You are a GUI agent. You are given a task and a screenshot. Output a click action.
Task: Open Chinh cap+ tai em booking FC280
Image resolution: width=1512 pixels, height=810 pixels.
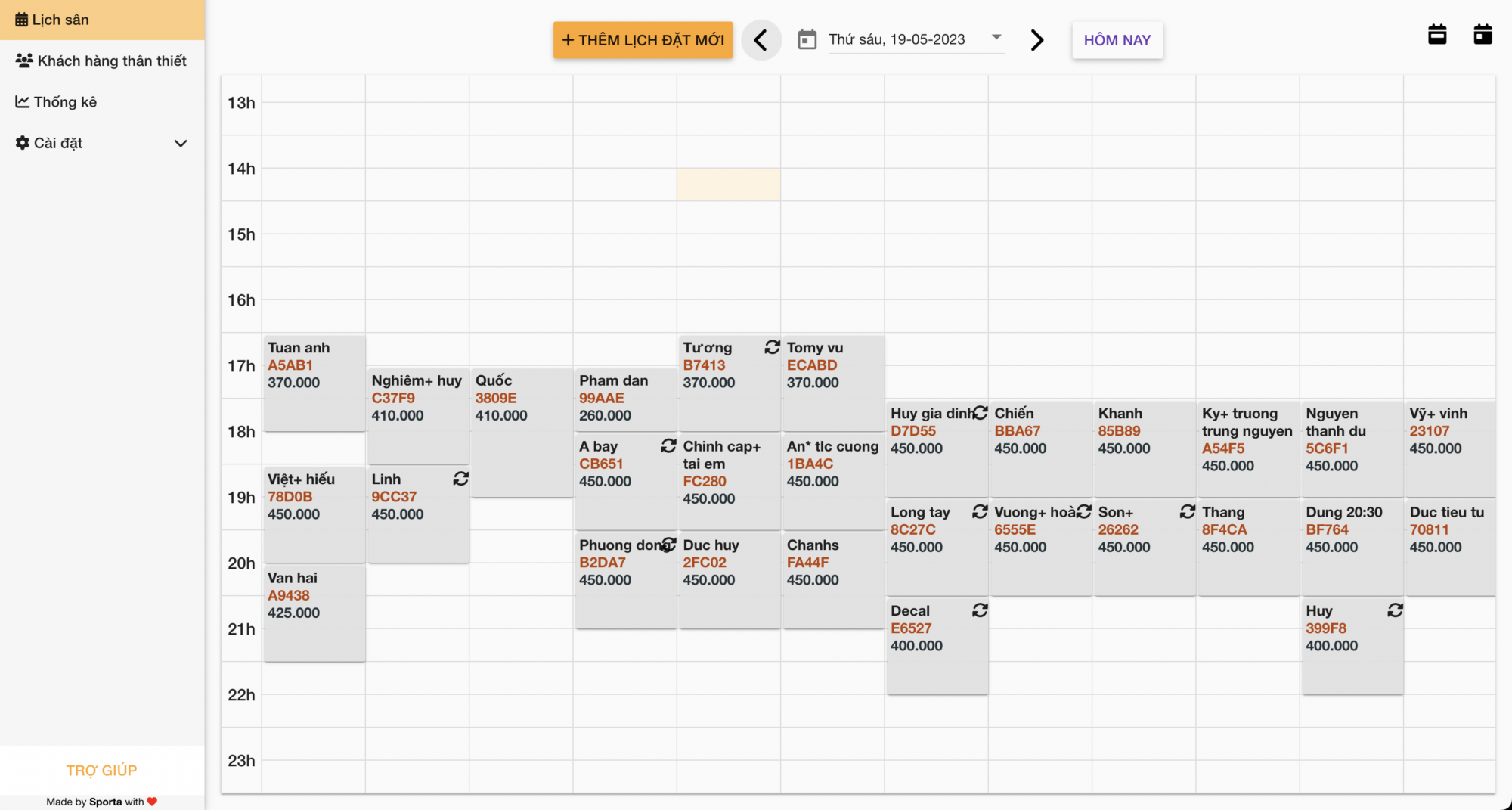[x=730, y=482]
